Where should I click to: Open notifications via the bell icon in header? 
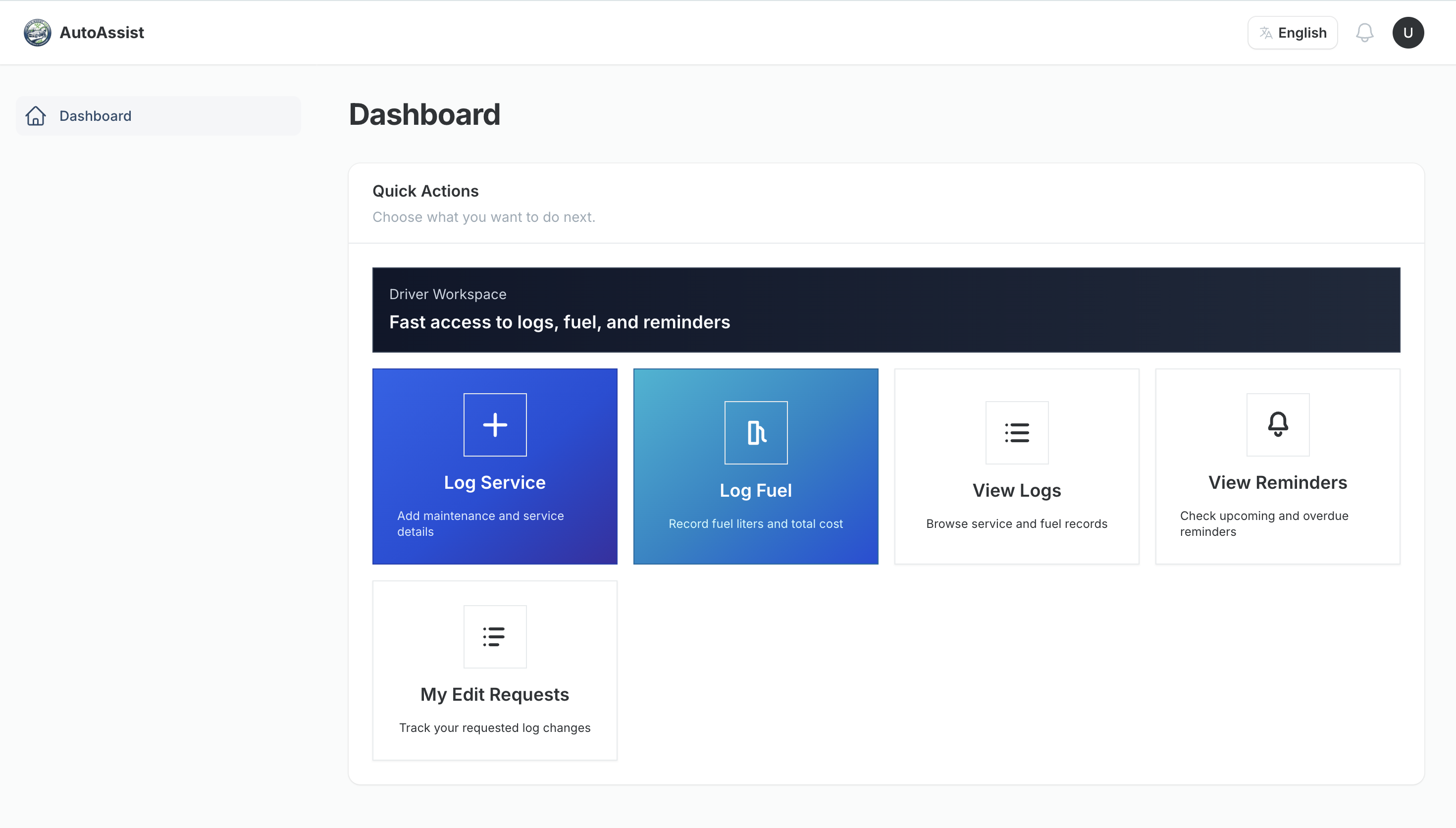click(1364, 32)
